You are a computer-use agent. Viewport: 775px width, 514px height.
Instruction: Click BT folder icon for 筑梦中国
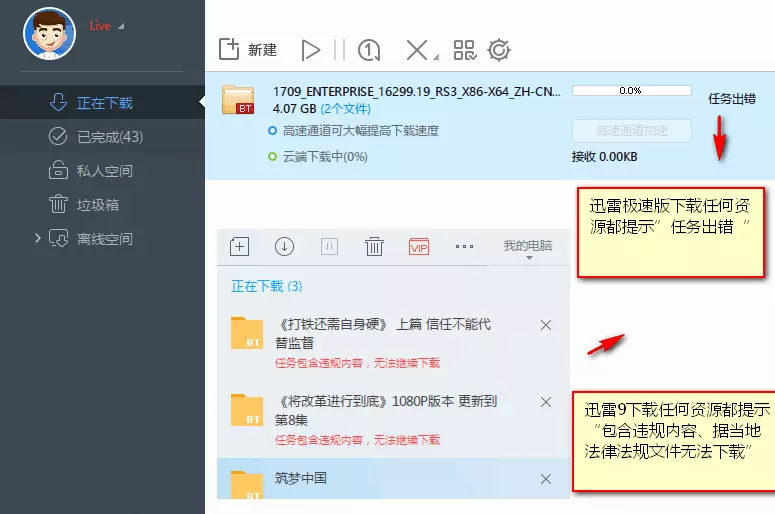click(x=247, y=485)
